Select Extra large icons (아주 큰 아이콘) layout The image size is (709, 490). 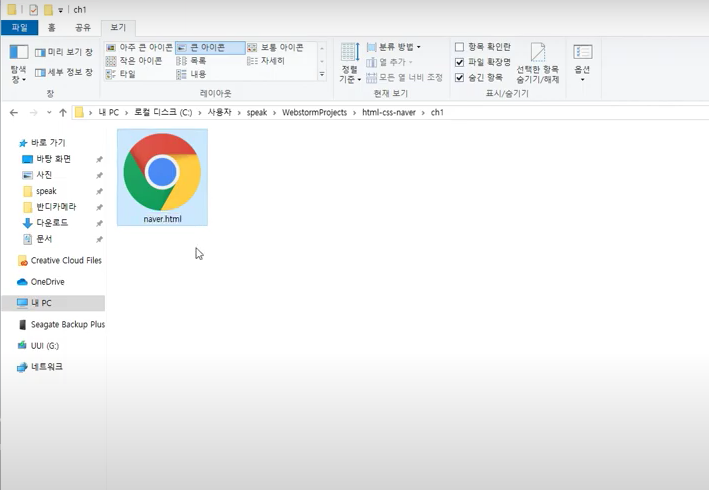[139, 47]
